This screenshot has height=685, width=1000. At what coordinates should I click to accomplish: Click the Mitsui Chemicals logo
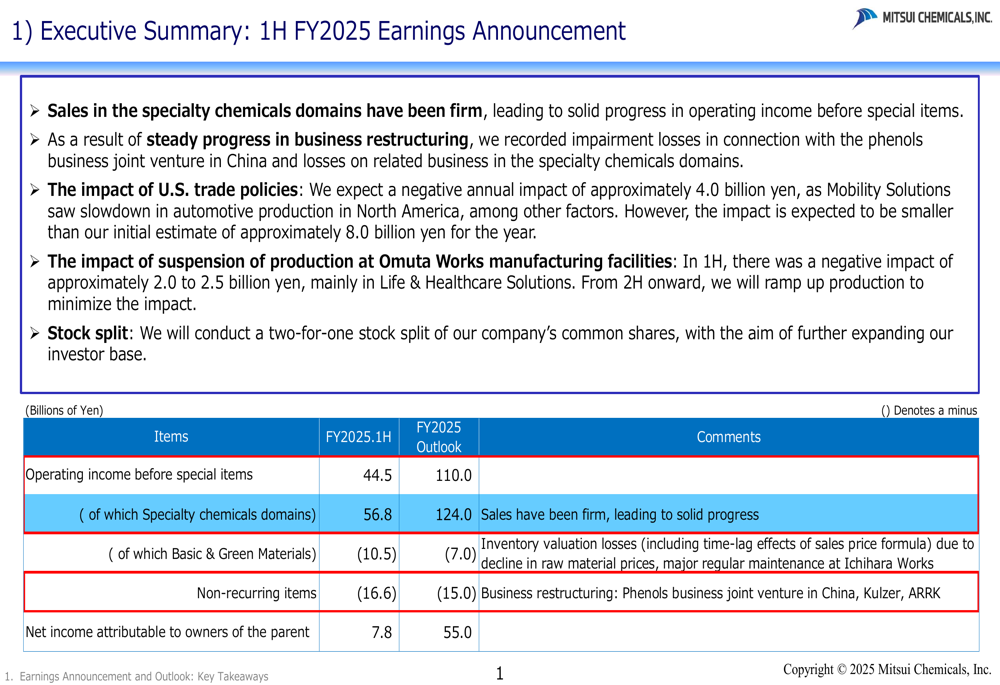pyautogui.click(x=922, y=18)
